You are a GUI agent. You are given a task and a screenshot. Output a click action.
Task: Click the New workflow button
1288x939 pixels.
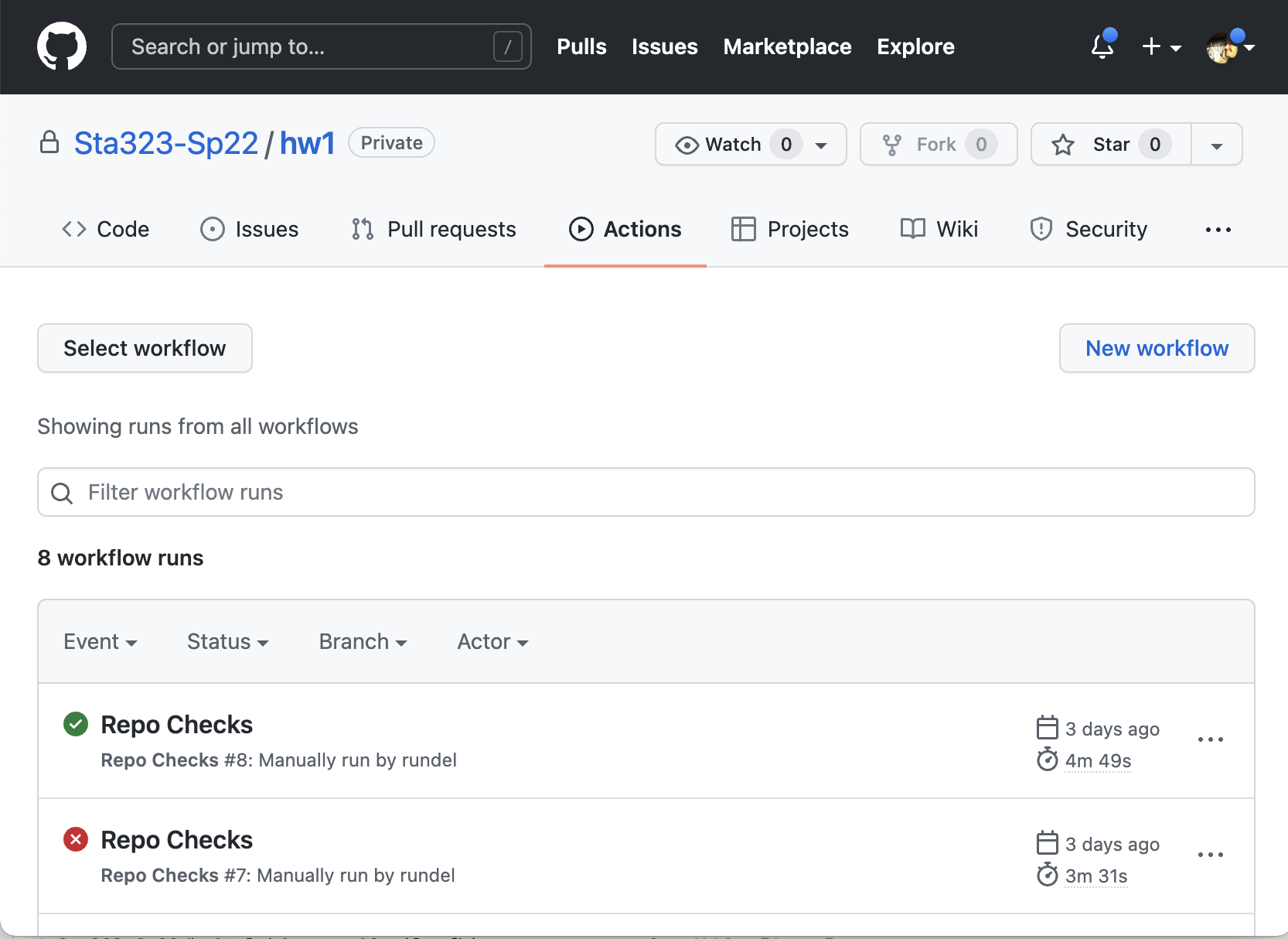1157,348
